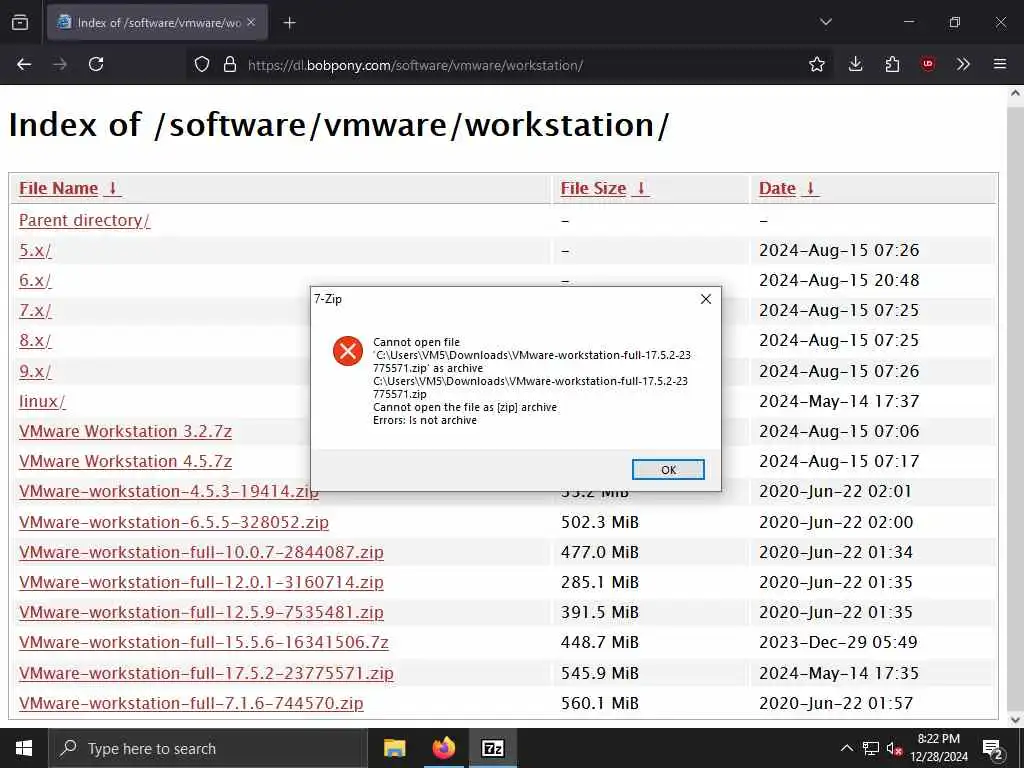Viewport: 1024px width, 768px height.
Task: Download VMware-workstation-6.5.5-328052.zip
Action: [x=174, y=522]
